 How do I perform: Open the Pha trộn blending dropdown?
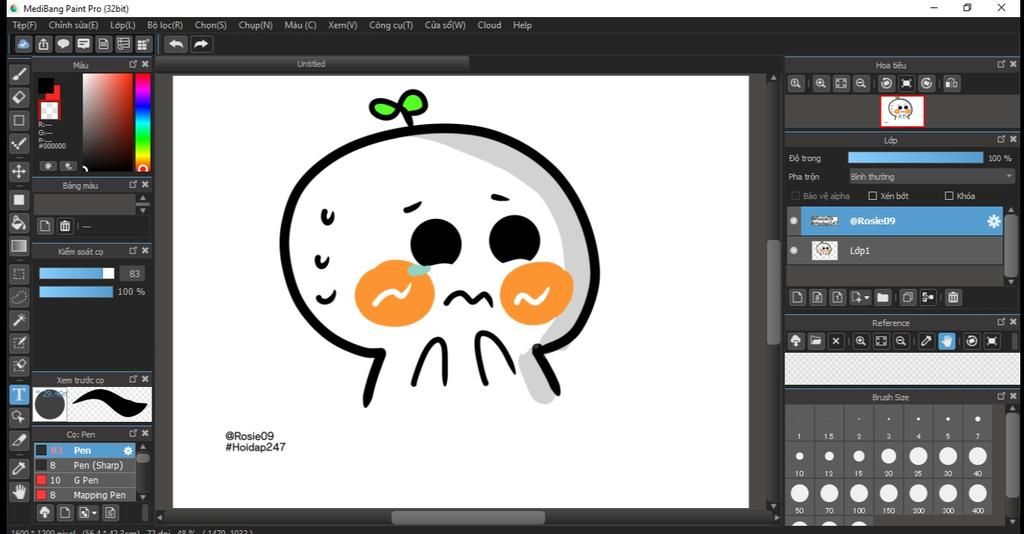pos(931,177)
